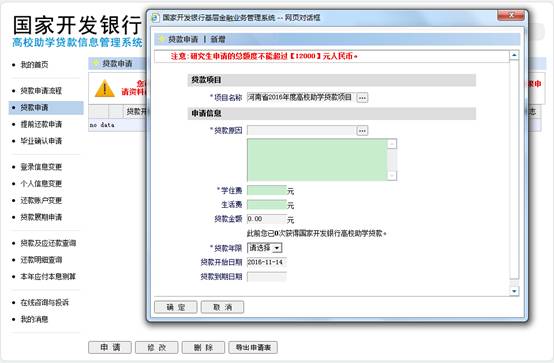Viewport: 554px width, 363px height.
Task: Open 还款账户变更 in sidebar
Action: pyautogui.click(x=41, y=200)
